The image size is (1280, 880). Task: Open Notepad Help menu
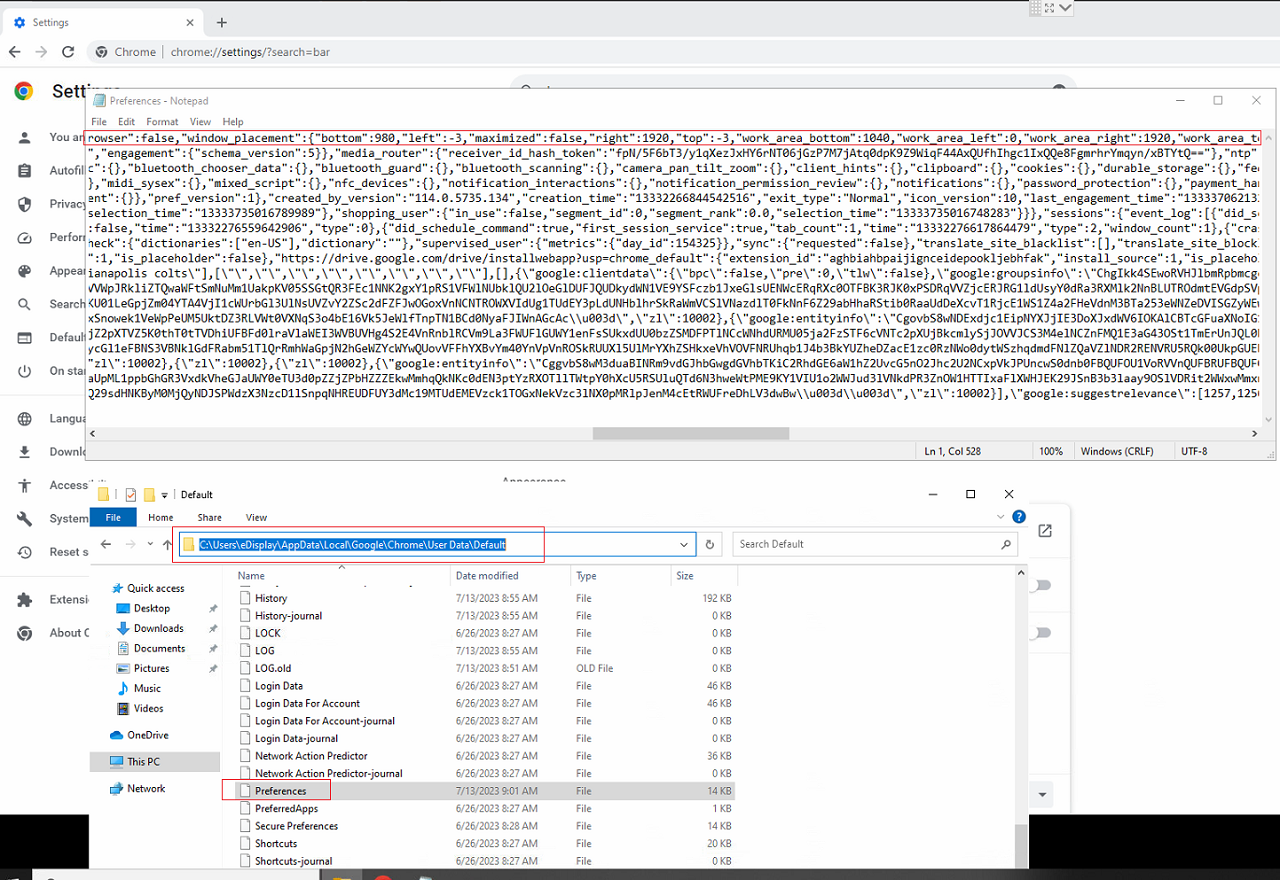pyautogui.click(x=233, y=122)
